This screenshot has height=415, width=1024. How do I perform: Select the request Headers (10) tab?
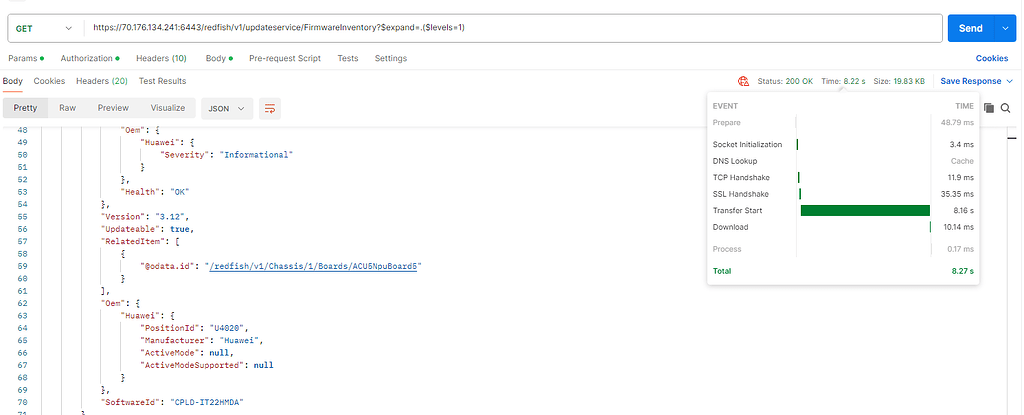click(x=161, y=59)
